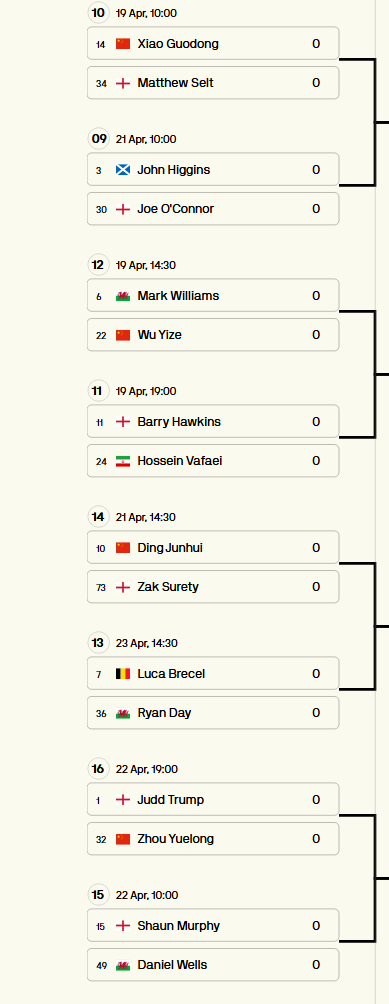Click the China flag beside Xiao Guodong
This screenshot has width=389, height=1004.
pyautogui.click(x=123, y=44)
